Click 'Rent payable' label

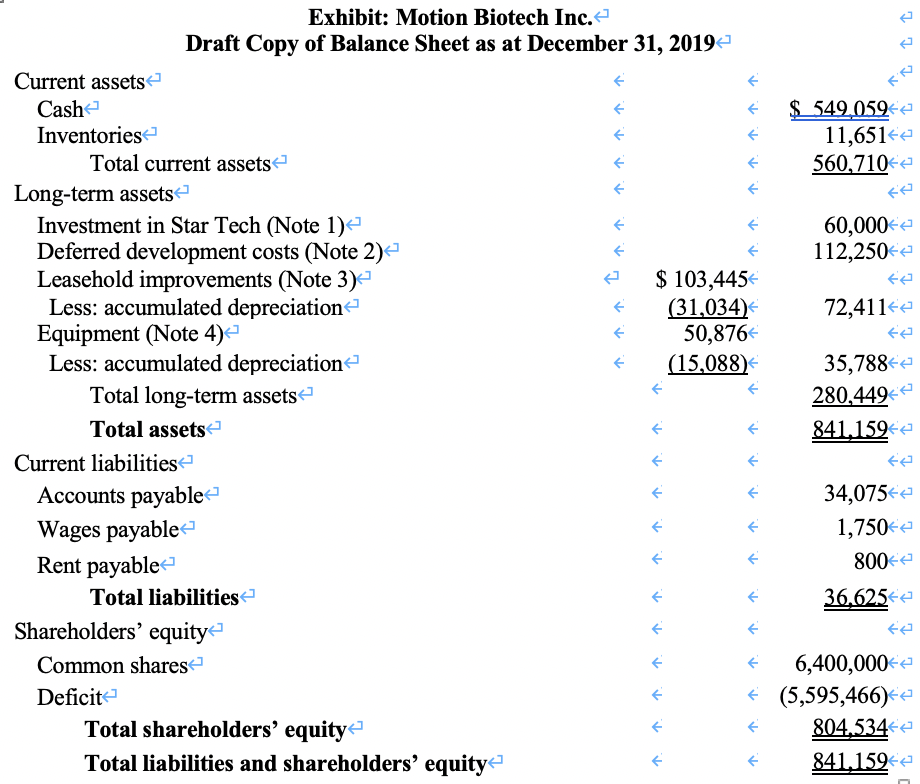pos(98,566)
